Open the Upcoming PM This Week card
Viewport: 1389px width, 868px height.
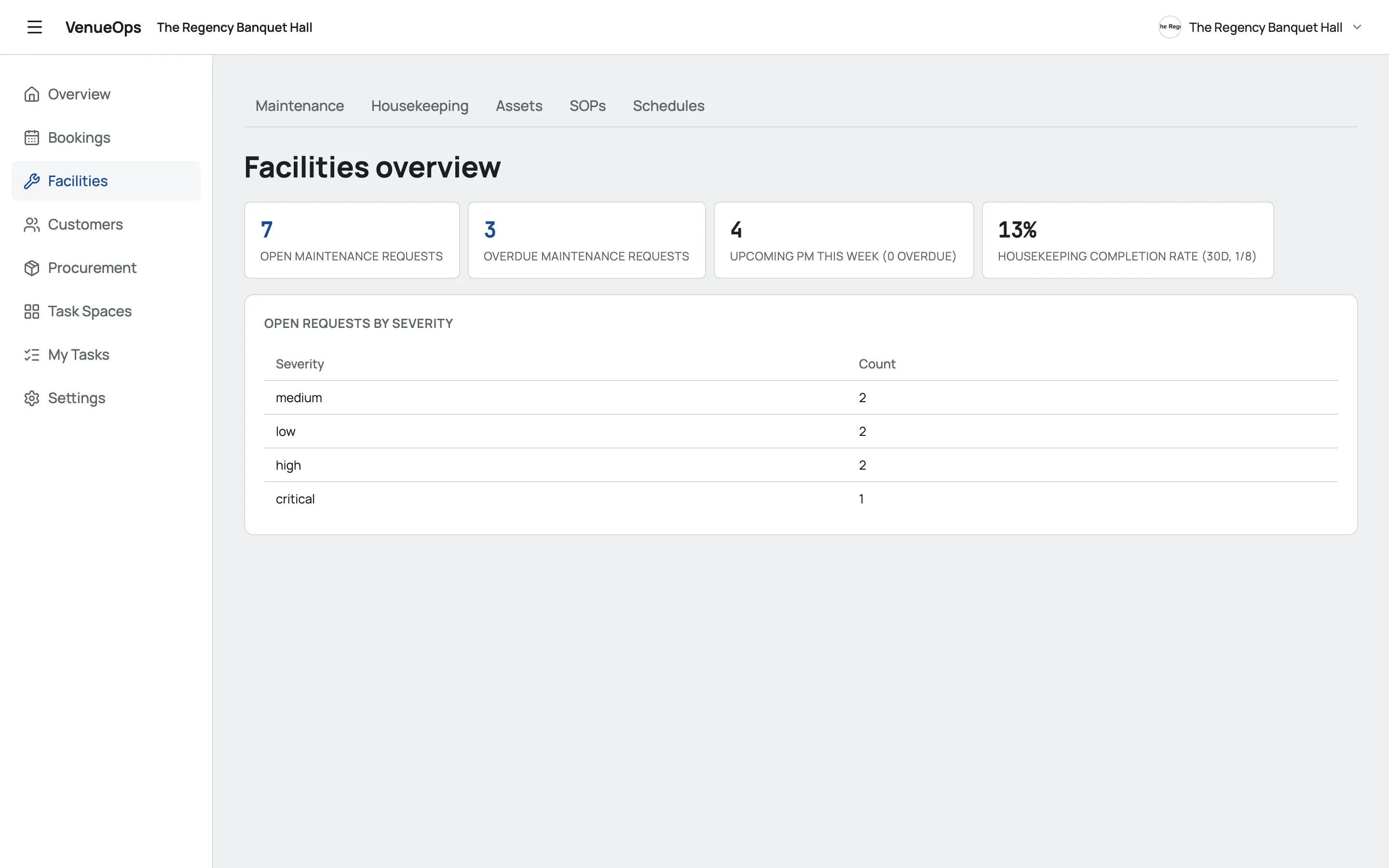tap(844, 240)
